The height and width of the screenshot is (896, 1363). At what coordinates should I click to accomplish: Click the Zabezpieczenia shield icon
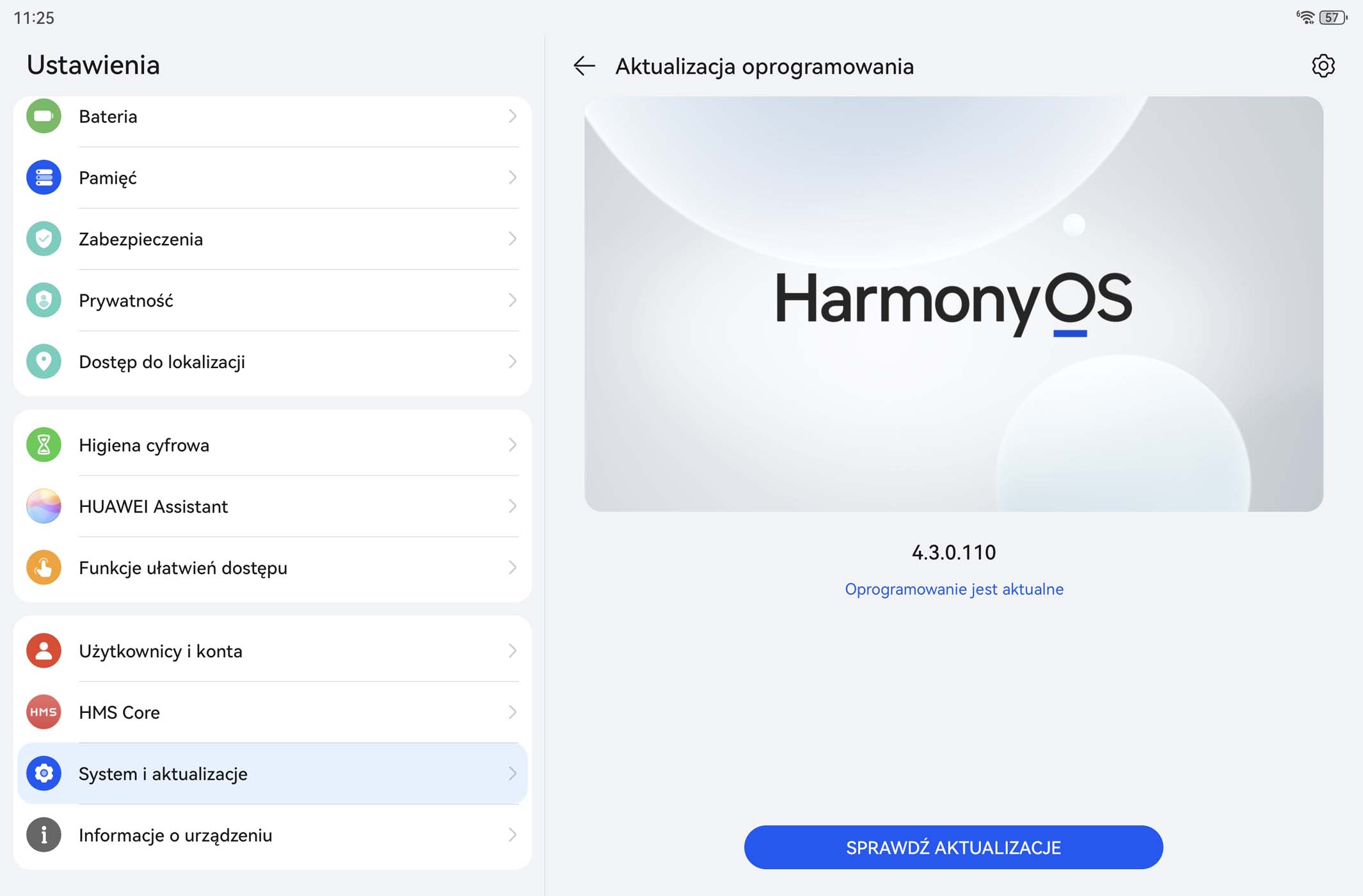pyautogui.click(x=44, y=239)
